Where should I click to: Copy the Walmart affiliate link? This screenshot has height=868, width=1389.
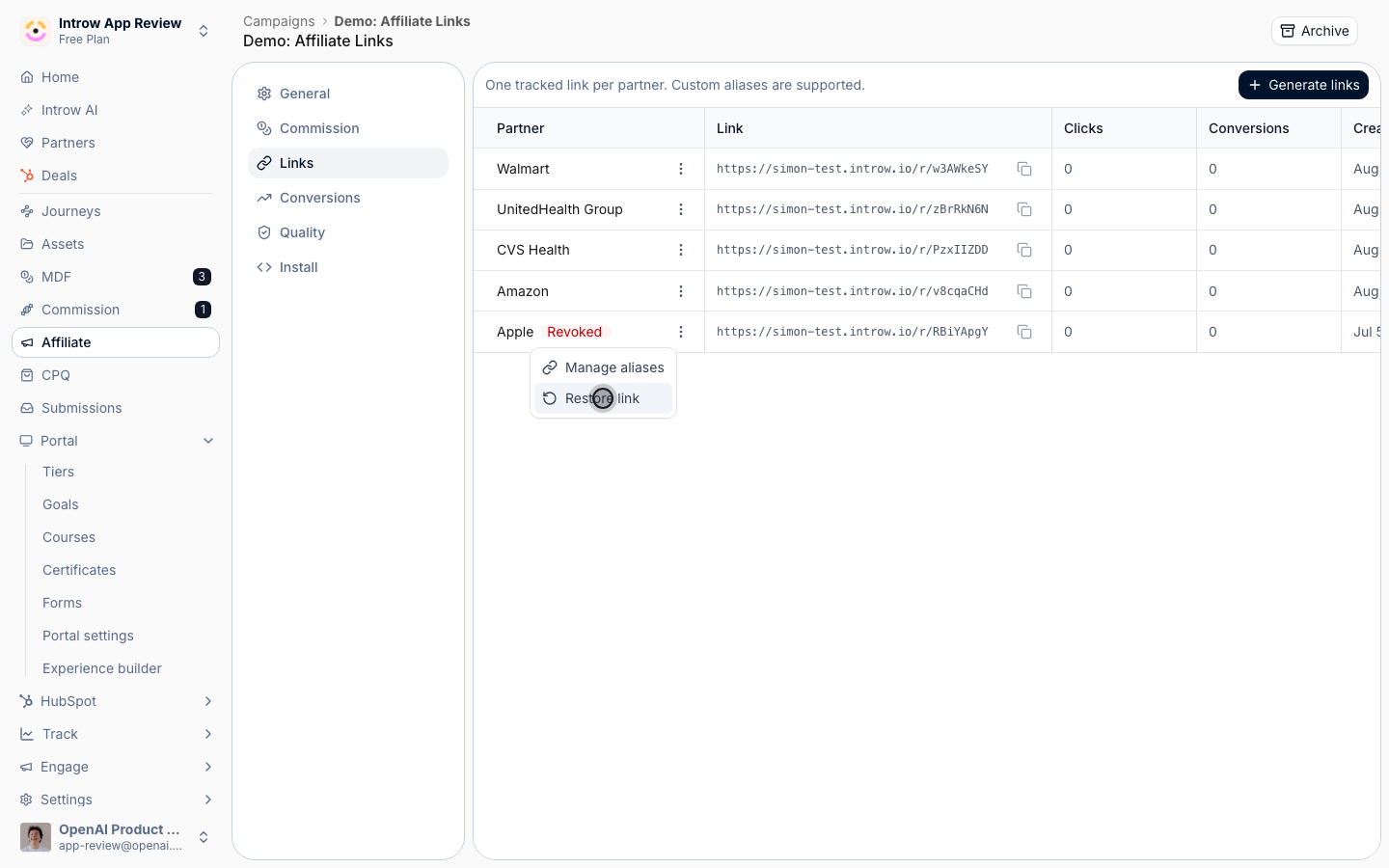point(1024,169)
